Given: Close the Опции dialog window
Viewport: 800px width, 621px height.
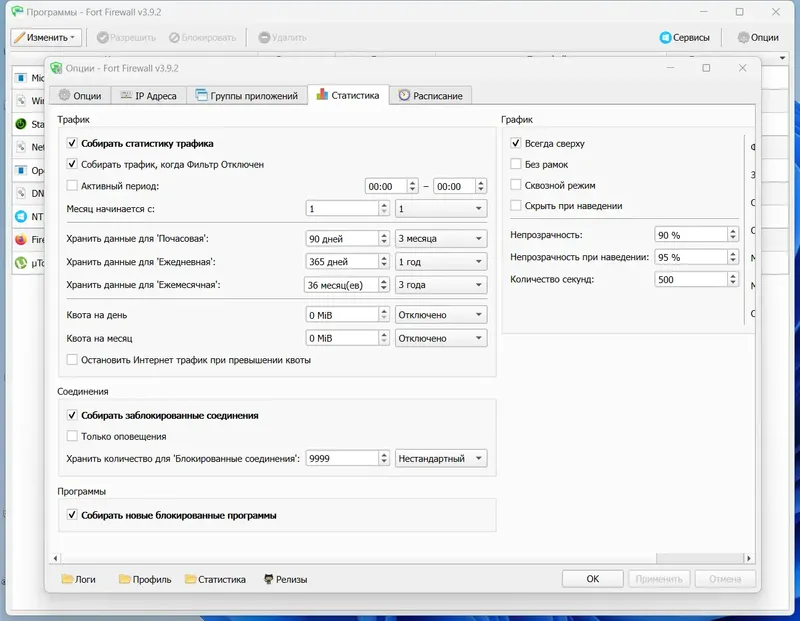Looking at the screenshot, I should point(742,68).
